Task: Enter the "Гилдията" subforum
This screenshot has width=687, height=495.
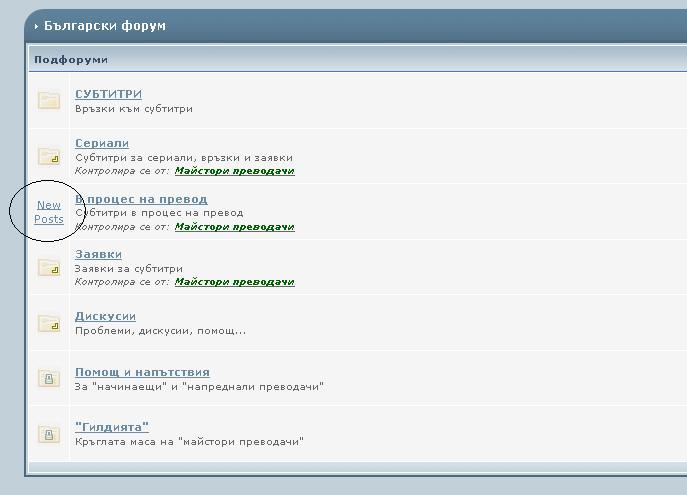Action: [x=112, y=427]
